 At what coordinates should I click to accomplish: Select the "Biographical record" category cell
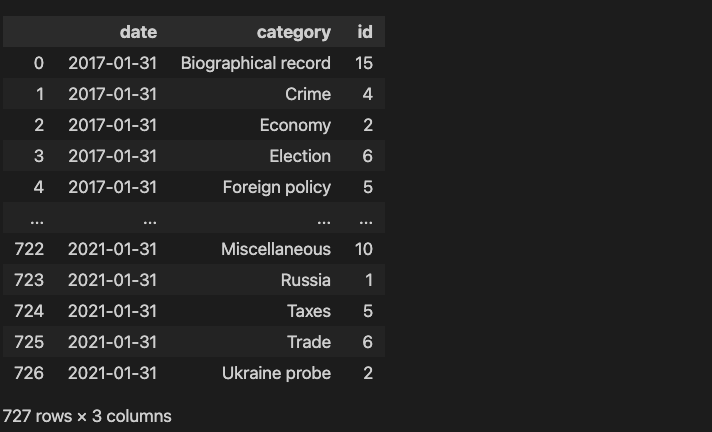pyautogui.click(x=255, y=63)
